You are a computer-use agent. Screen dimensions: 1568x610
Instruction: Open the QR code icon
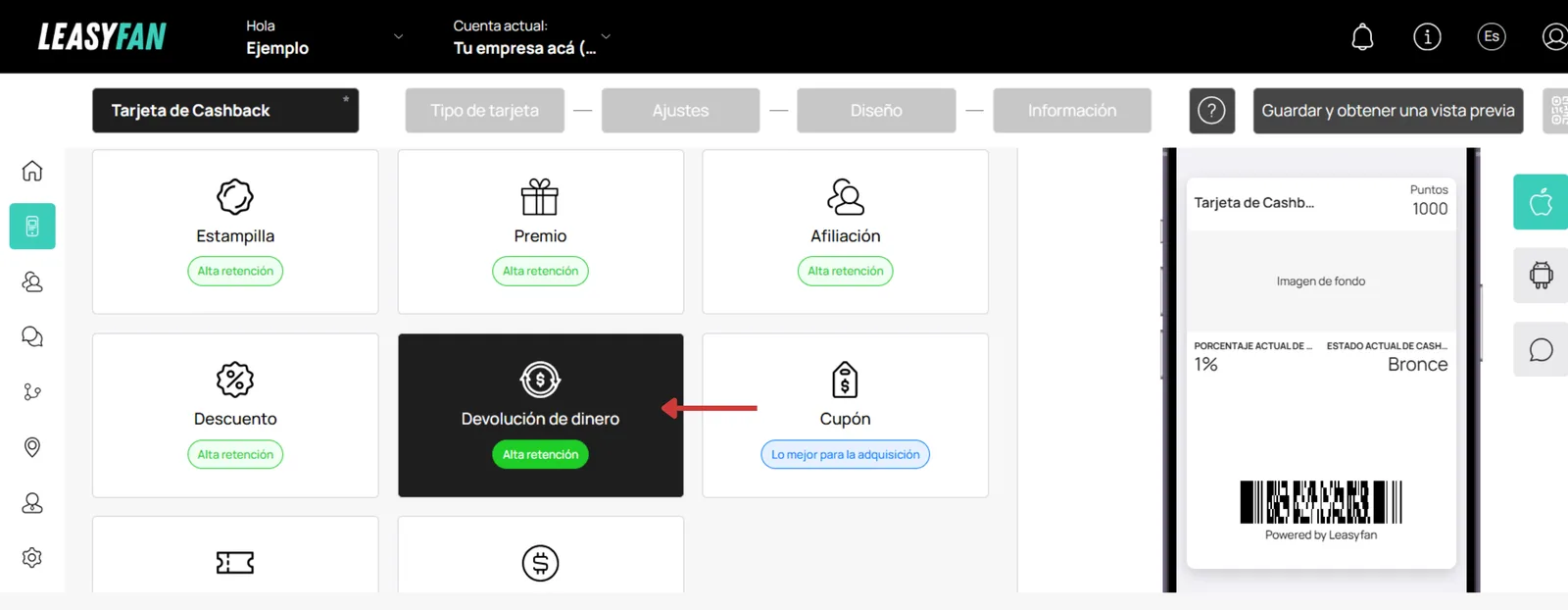[1557, 111]
